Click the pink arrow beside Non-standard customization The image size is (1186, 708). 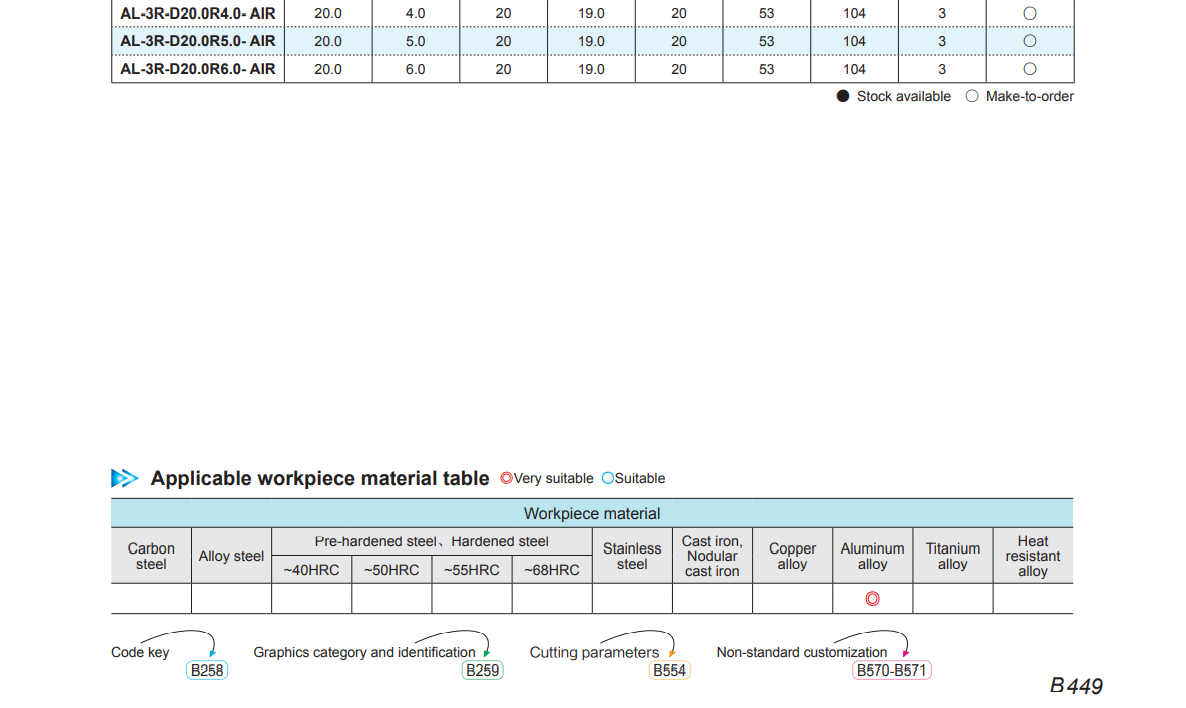(x=906, y=653)
